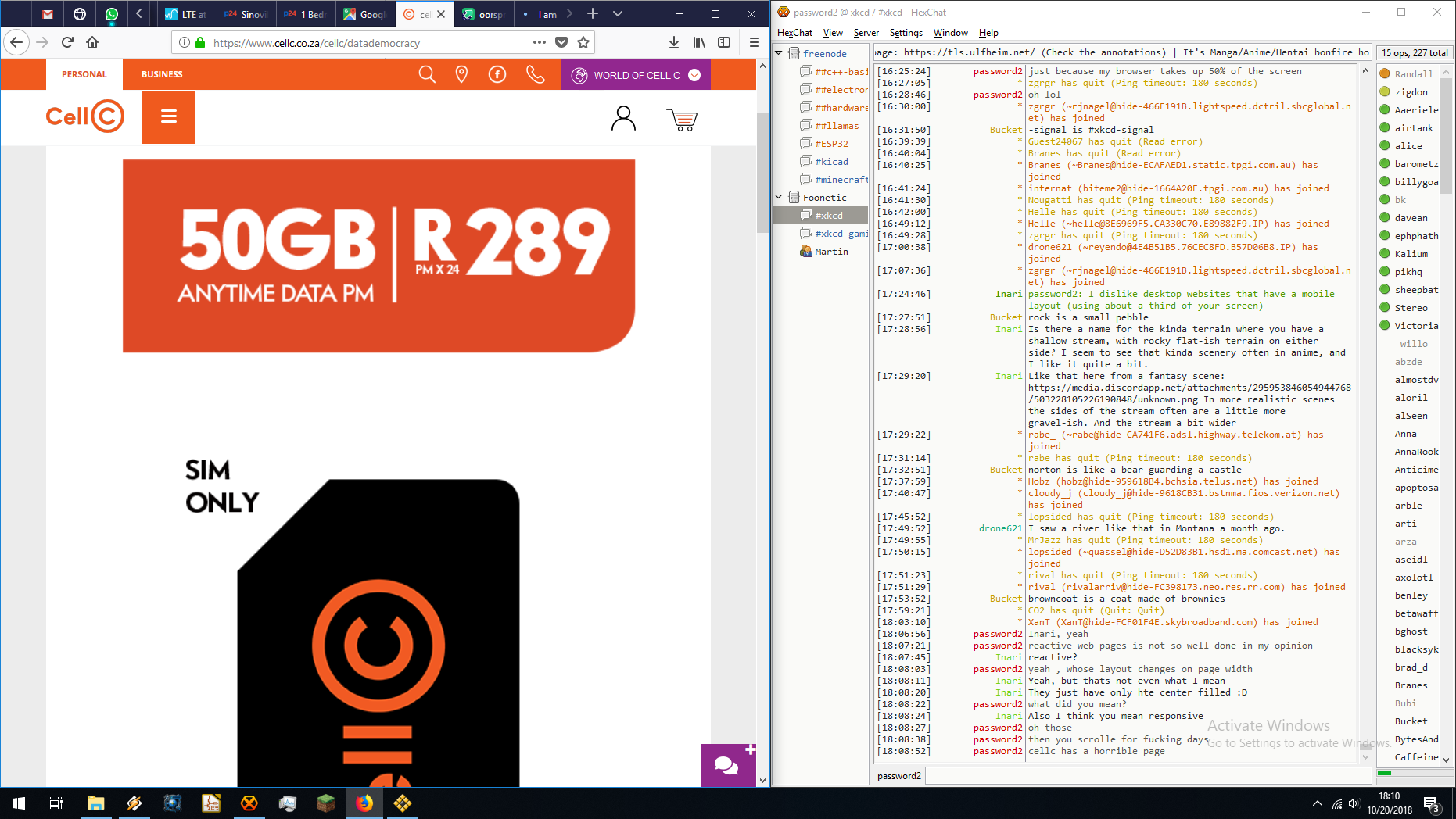Open the Firefox hamburger menu
This screenshot has width=1456, height=819.
click(x=754, y=42)
